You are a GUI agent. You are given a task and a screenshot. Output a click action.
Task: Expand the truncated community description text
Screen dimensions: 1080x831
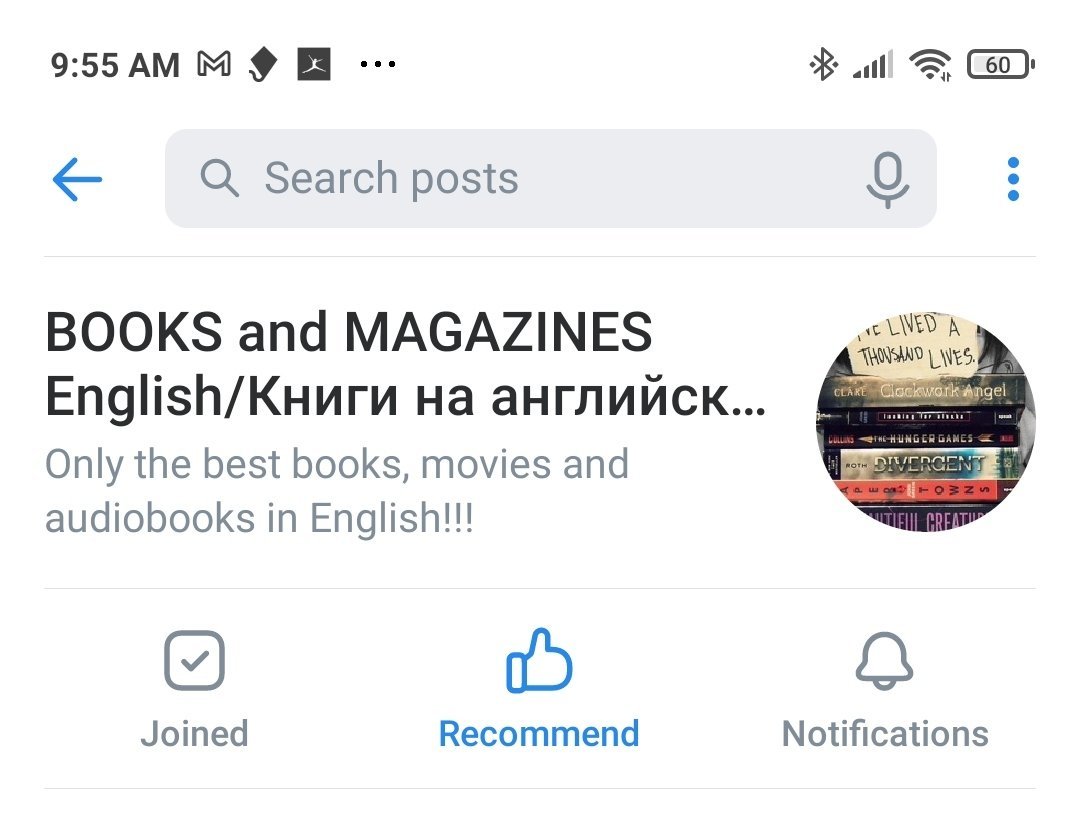[337, 491]
